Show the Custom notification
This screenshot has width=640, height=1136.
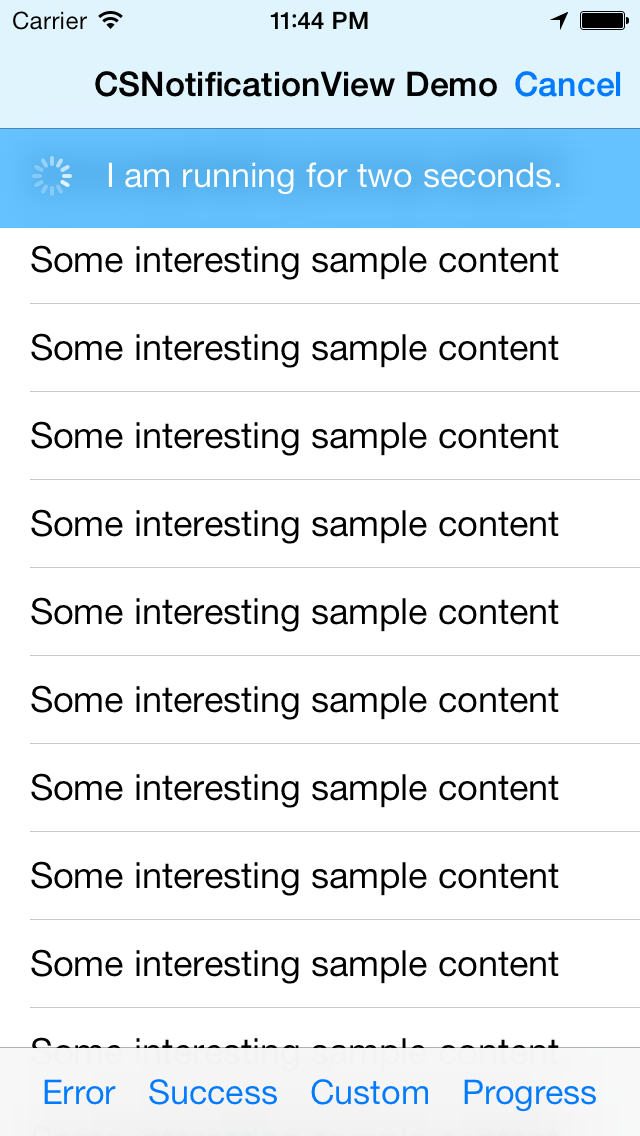pyautogui.click(x=370, y=1093)
